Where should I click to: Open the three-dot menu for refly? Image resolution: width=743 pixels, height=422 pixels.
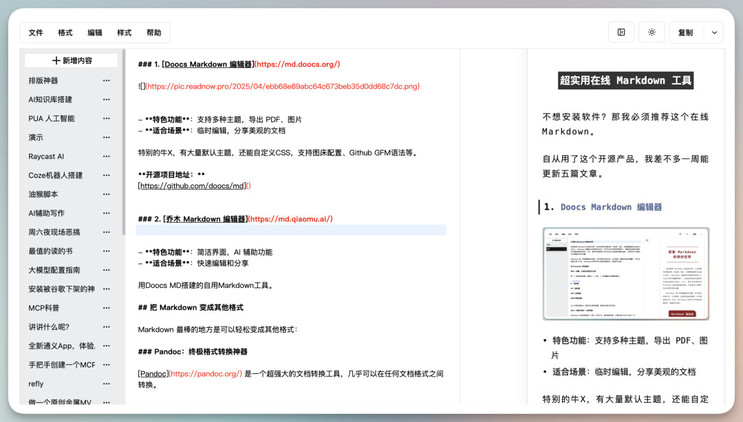coord(106,384)
